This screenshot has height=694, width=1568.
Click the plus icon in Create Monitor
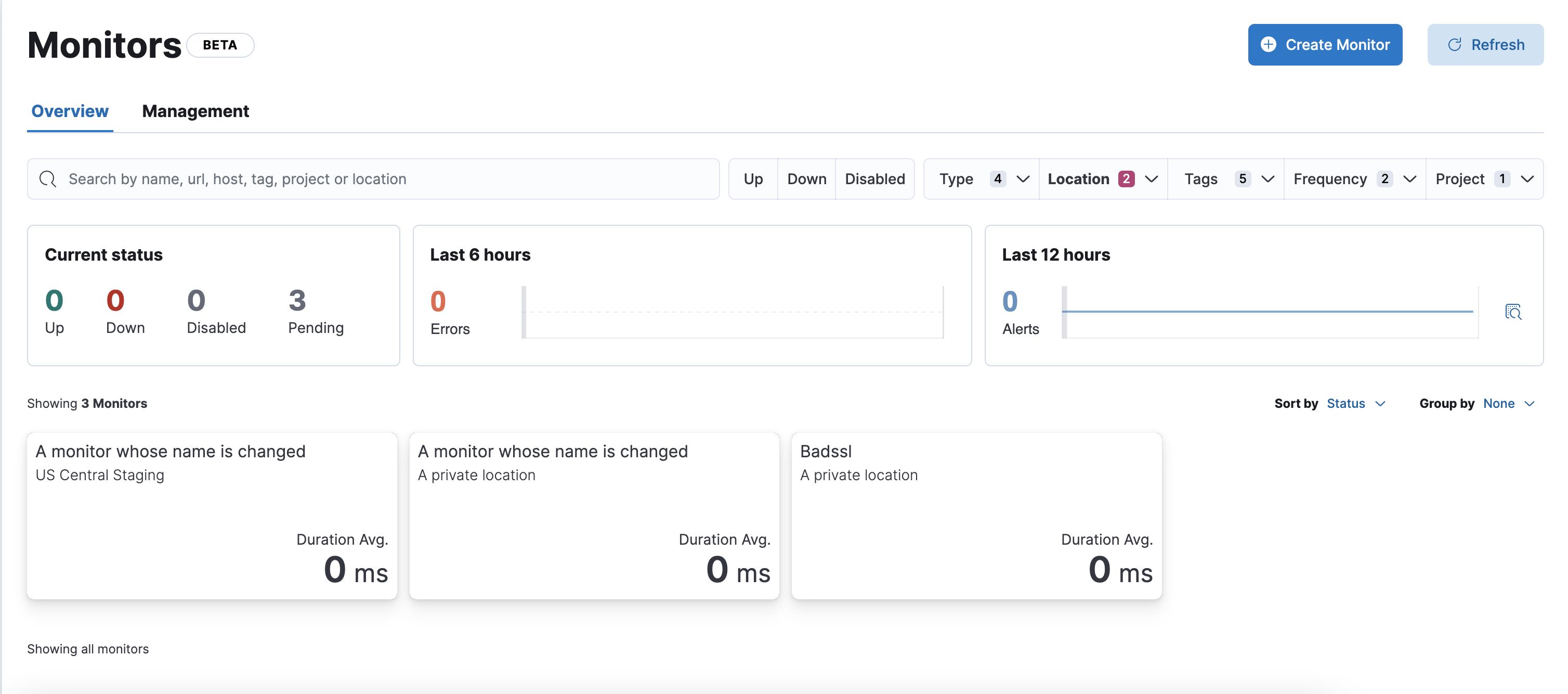1268,44
